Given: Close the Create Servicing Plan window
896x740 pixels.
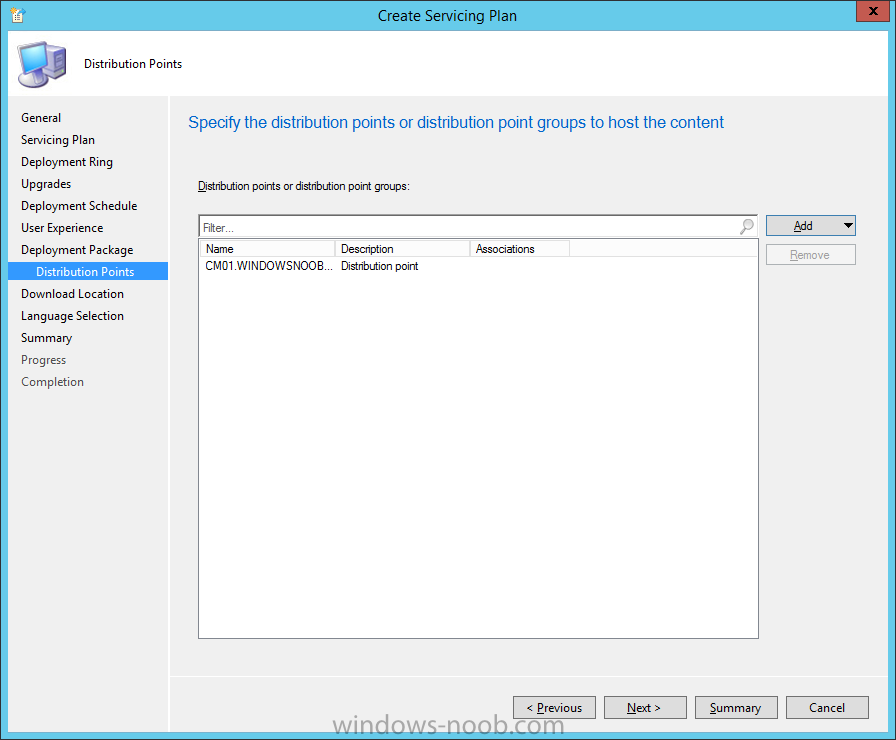Looking at the screenshot, I should pyautogui.click(x=873, y=11).
